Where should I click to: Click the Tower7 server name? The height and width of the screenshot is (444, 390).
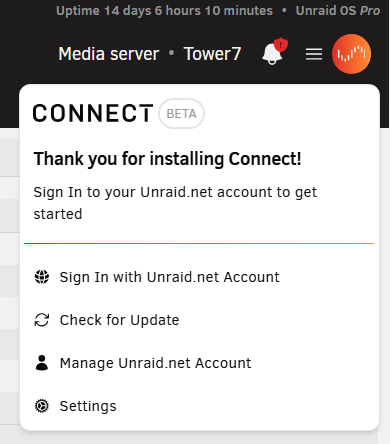pos(212,54)
